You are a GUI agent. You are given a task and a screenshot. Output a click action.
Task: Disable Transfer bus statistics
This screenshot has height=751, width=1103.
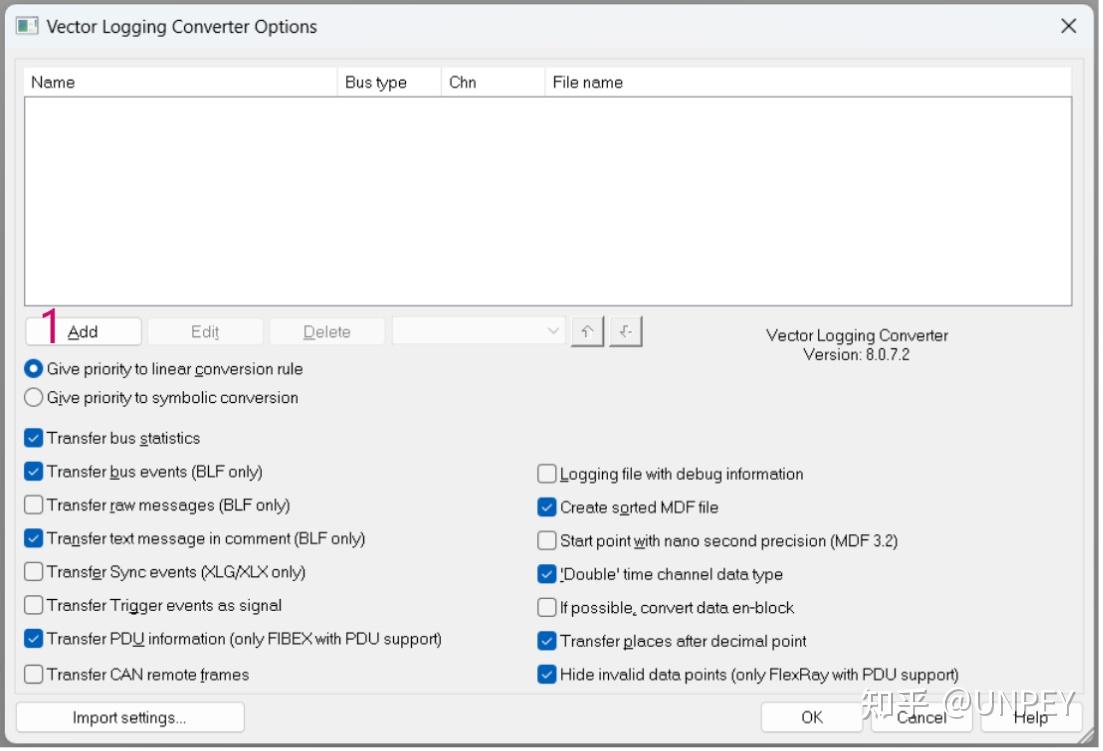34,438
